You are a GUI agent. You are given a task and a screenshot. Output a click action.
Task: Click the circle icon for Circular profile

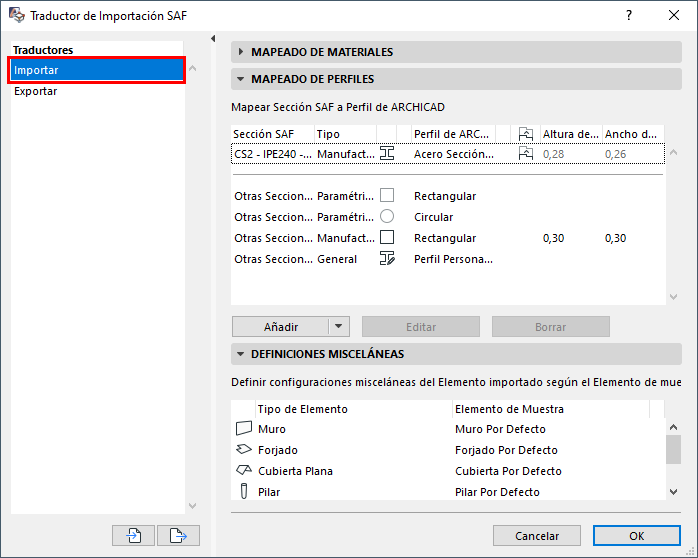(387, 216)
